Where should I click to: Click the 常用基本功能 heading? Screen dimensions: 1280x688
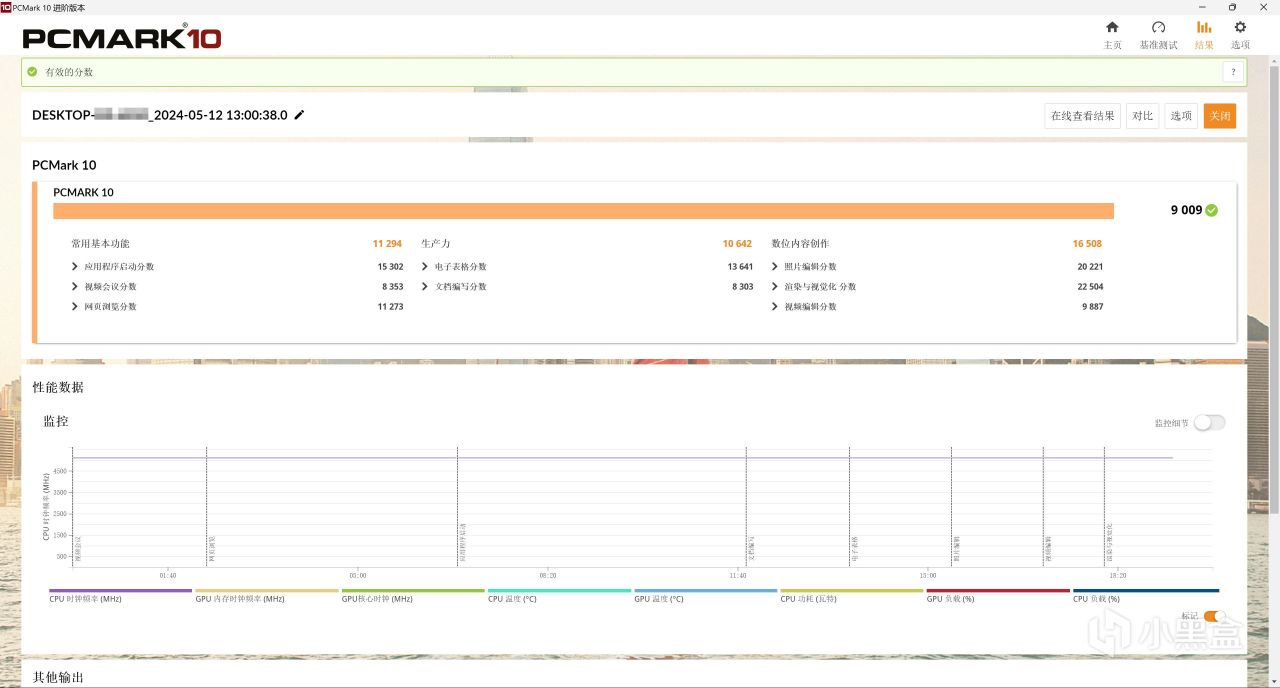pos(100,244)
